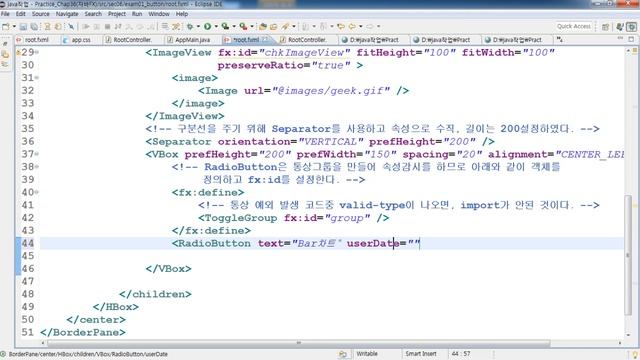Image resolution: width=640 pixels, height=360 pixels.
Task: Click the Smart Insert status entry
Action: coord(421,354)
